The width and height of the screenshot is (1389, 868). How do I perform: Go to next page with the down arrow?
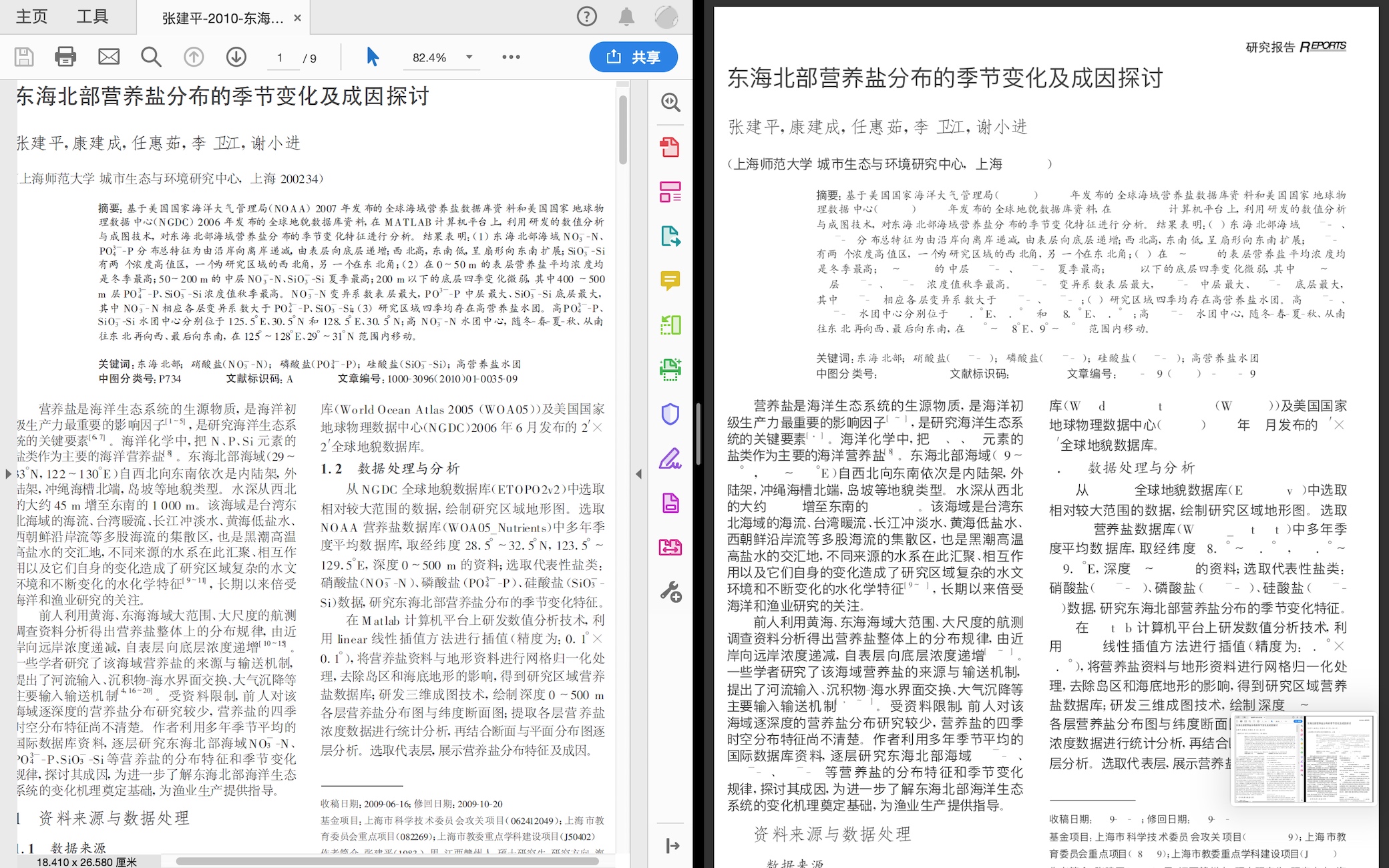(x=236, y=57)
